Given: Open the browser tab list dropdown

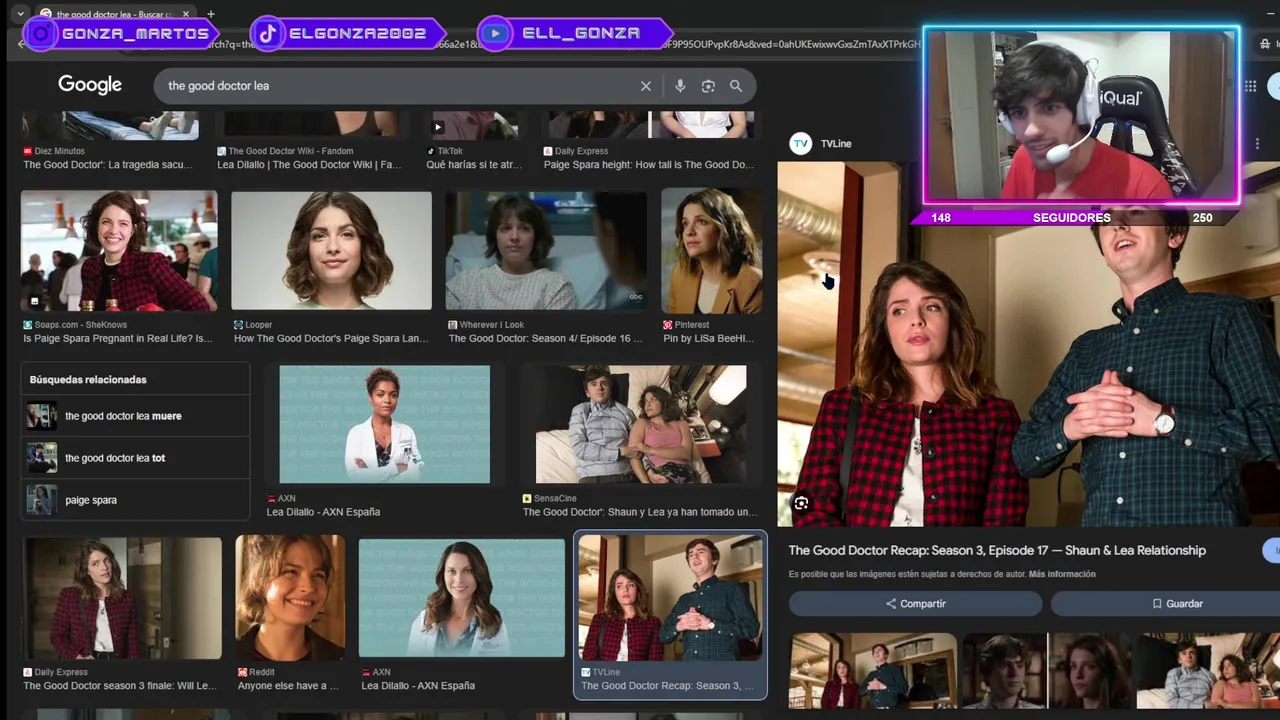Looking at the screenshot, I should [20, 14].
